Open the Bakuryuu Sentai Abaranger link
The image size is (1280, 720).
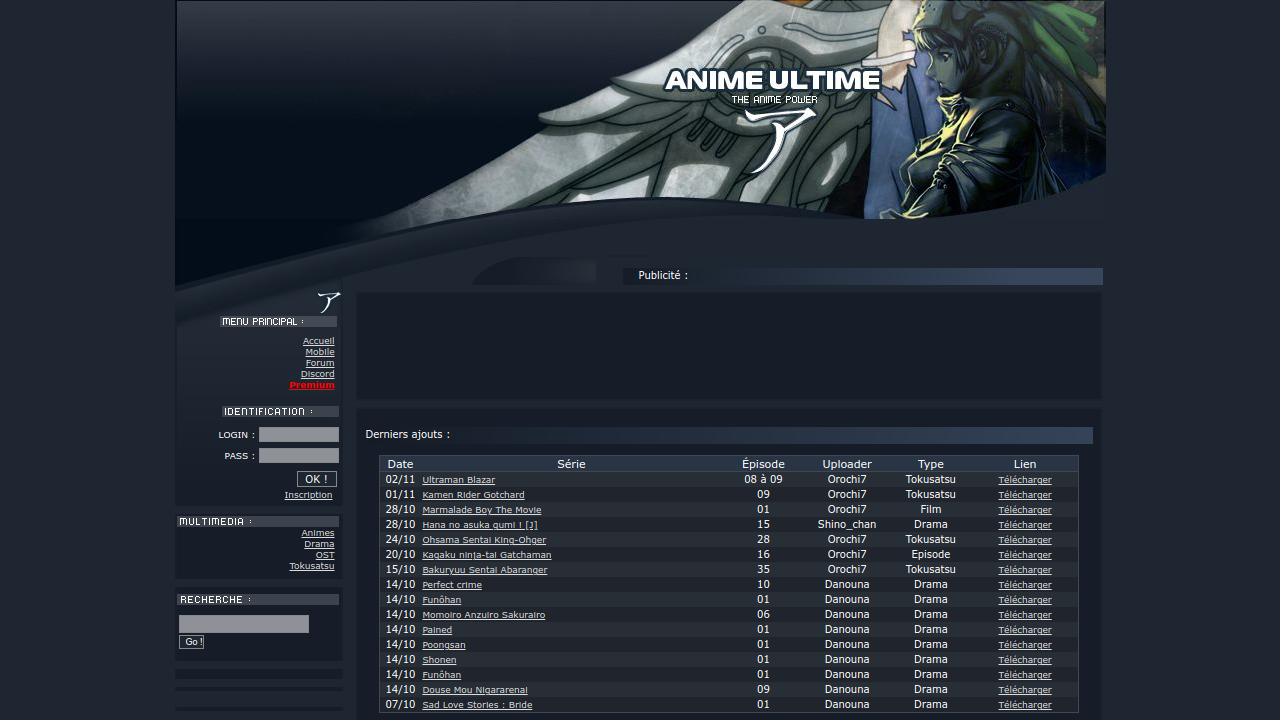tap(485, 570)
